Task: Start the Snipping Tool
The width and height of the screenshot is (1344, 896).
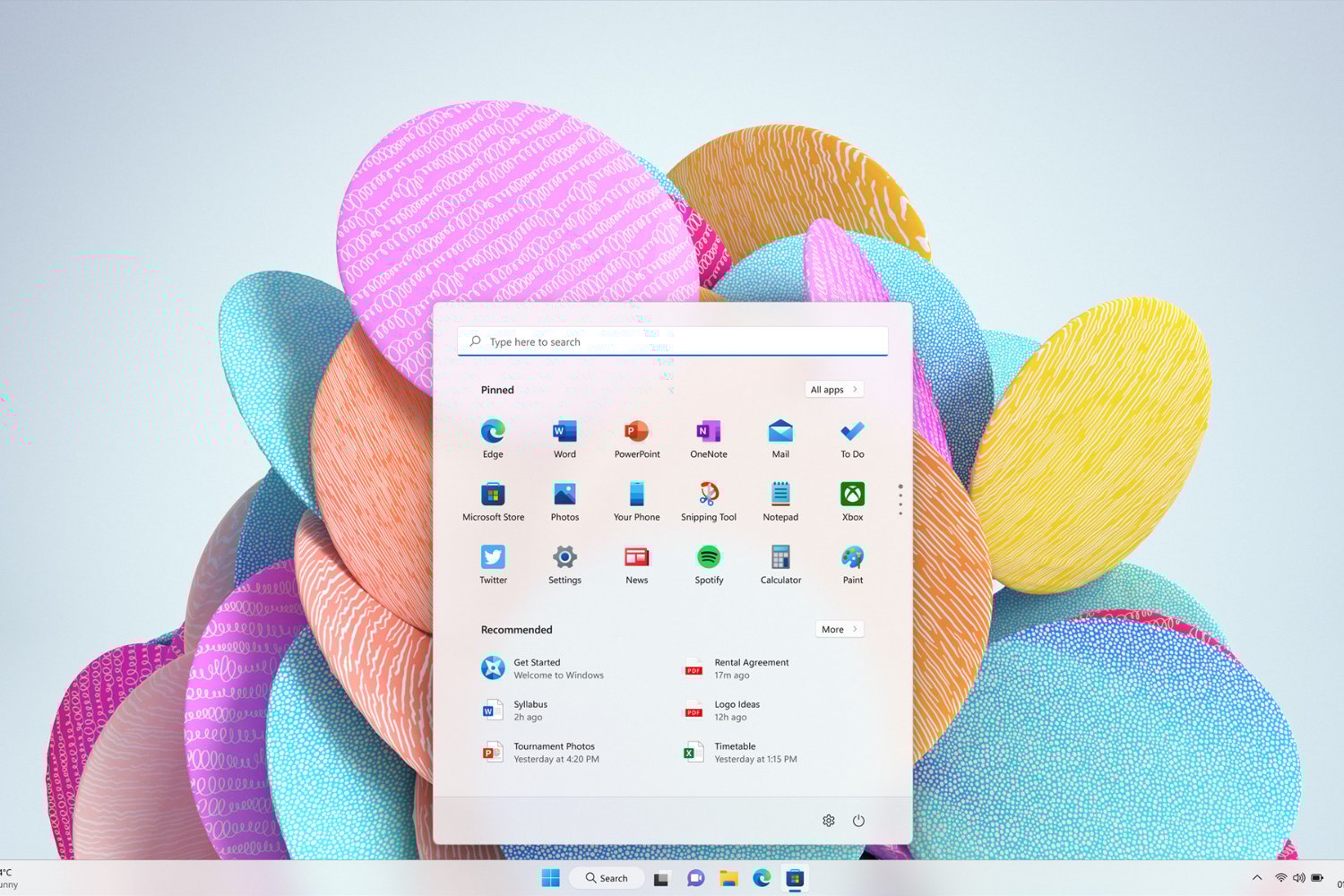Action: [709, 502]
